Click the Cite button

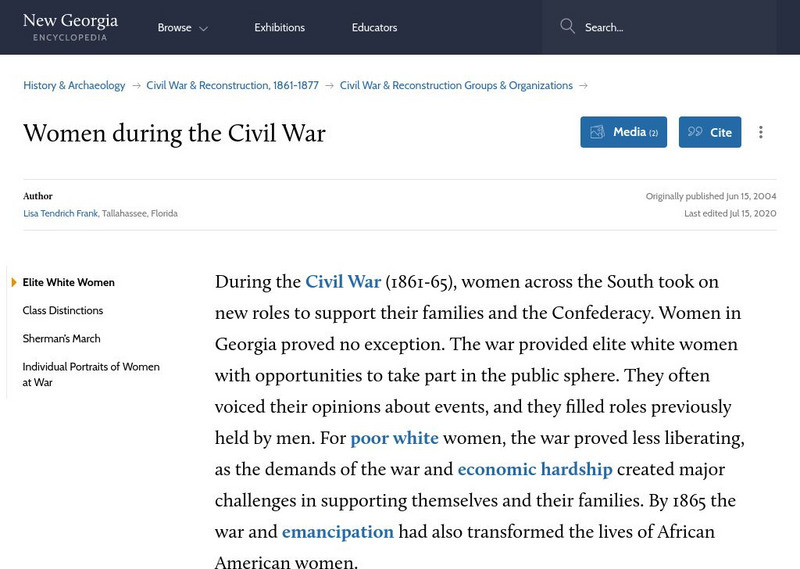(710, 132)
